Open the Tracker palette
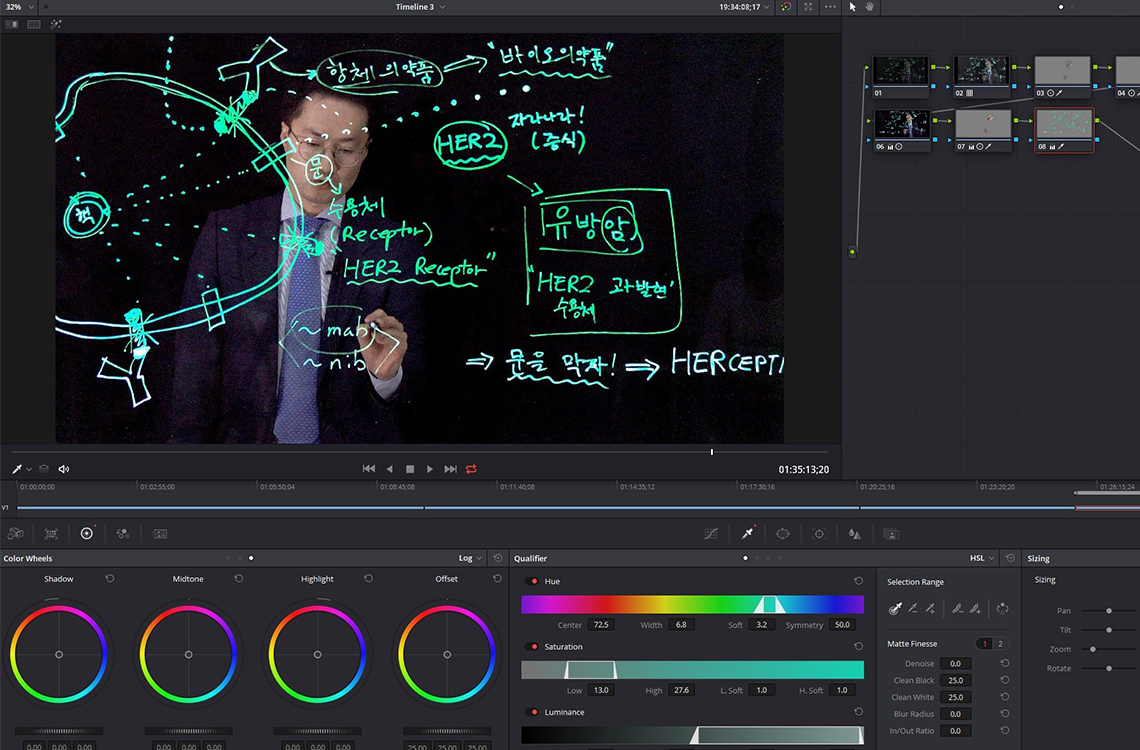This screenshot has width=1140, height=750. 819,534
